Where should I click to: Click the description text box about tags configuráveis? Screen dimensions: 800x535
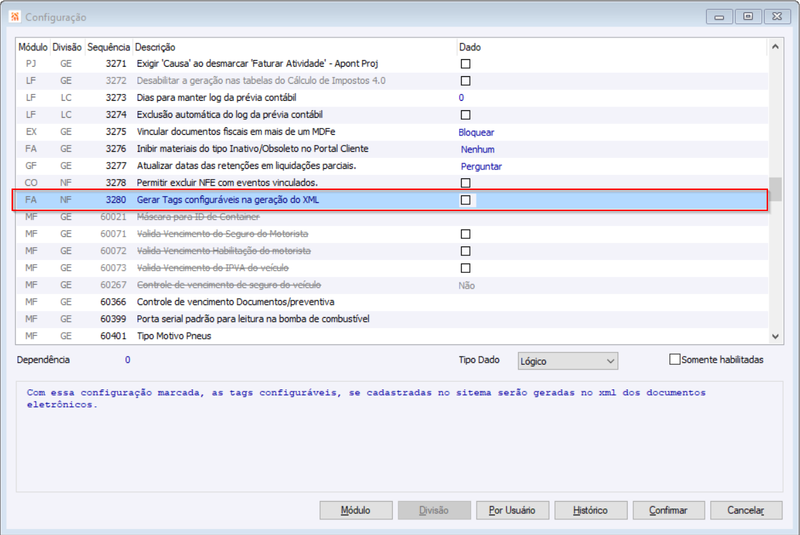tap(399, 437)
